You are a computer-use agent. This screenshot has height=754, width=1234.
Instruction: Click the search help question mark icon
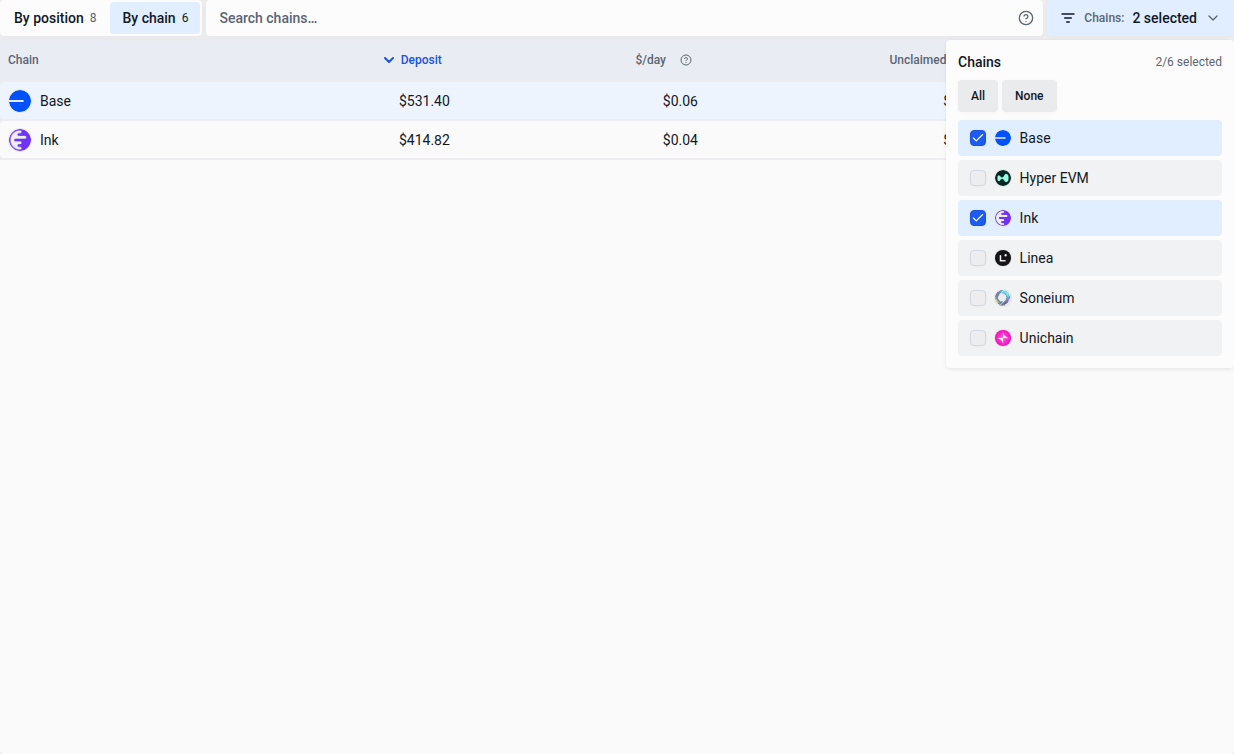pyautogui.click(x=1026, y=18)
